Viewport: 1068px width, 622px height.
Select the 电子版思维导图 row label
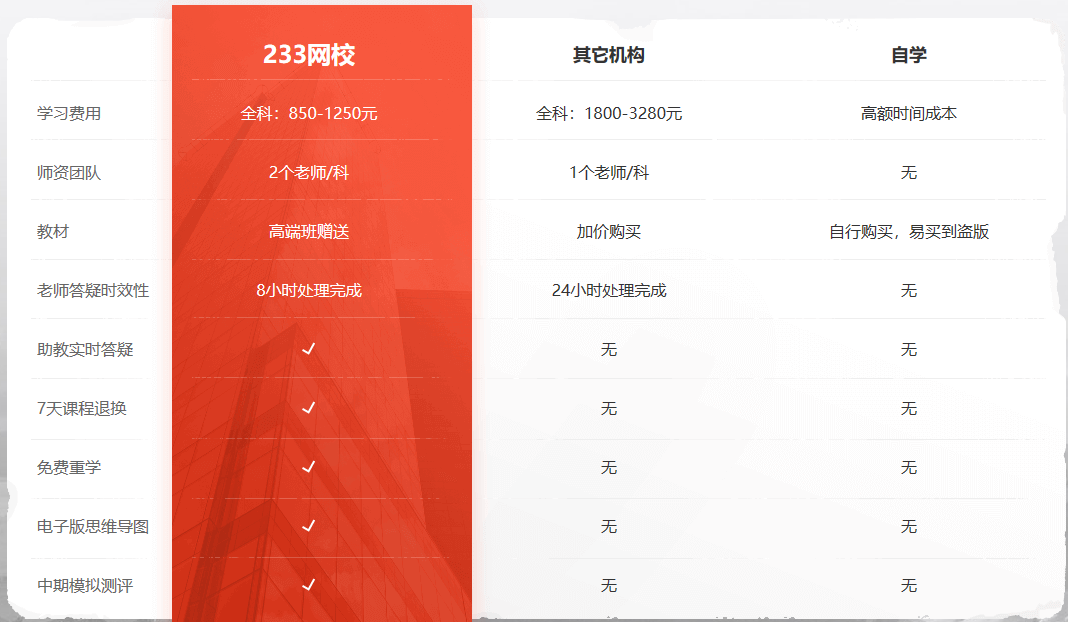93,527
